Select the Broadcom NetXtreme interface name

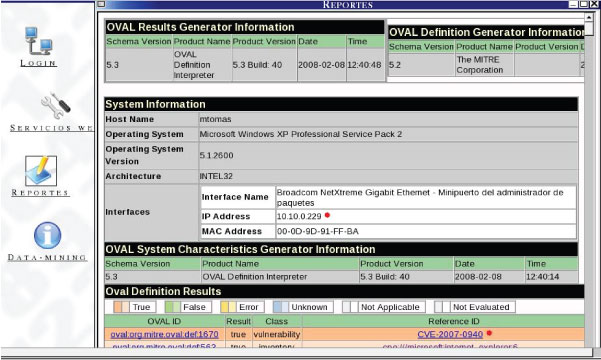[420, 197]
